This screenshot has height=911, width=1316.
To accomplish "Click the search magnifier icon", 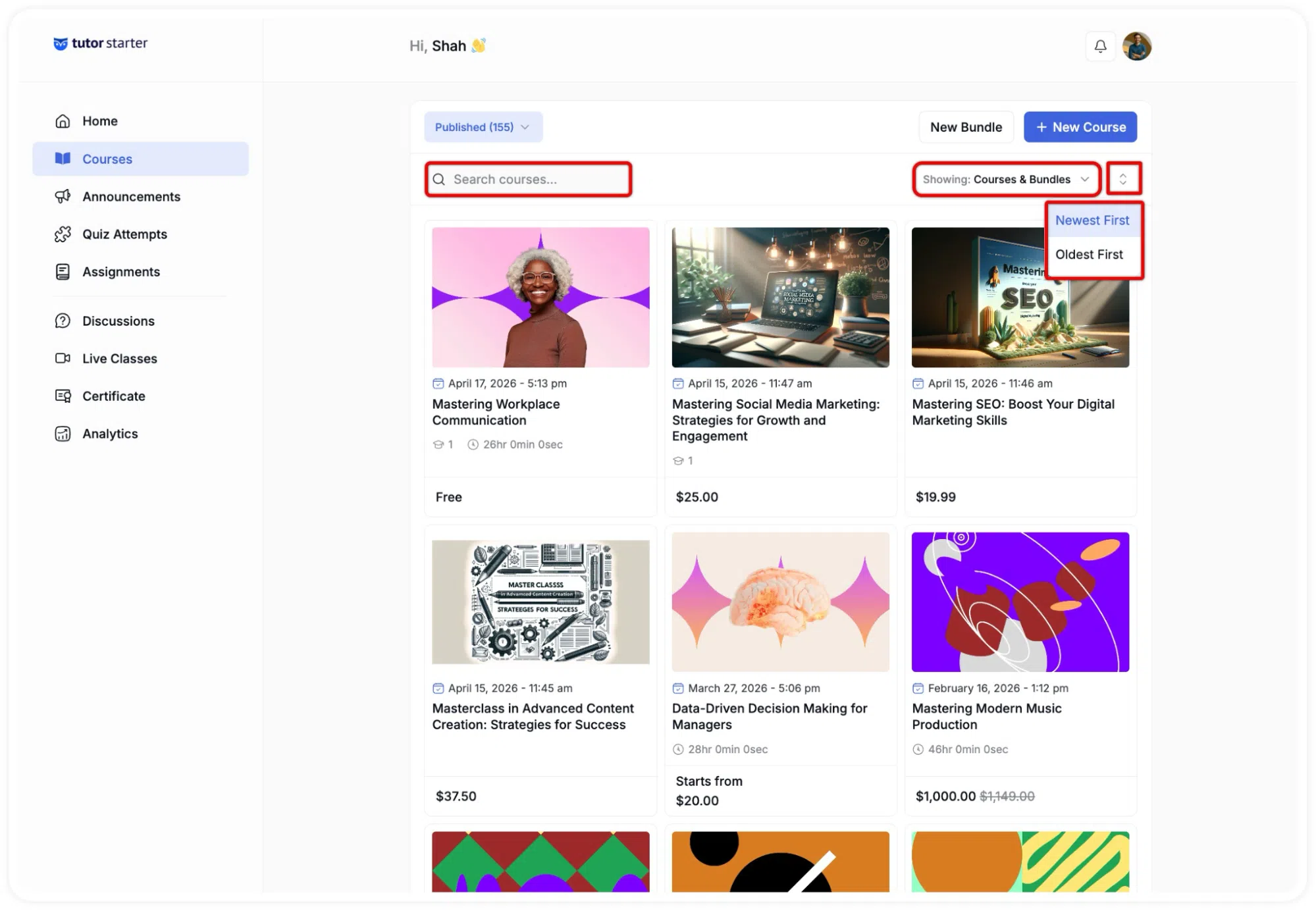I will (x=439, y=179).
